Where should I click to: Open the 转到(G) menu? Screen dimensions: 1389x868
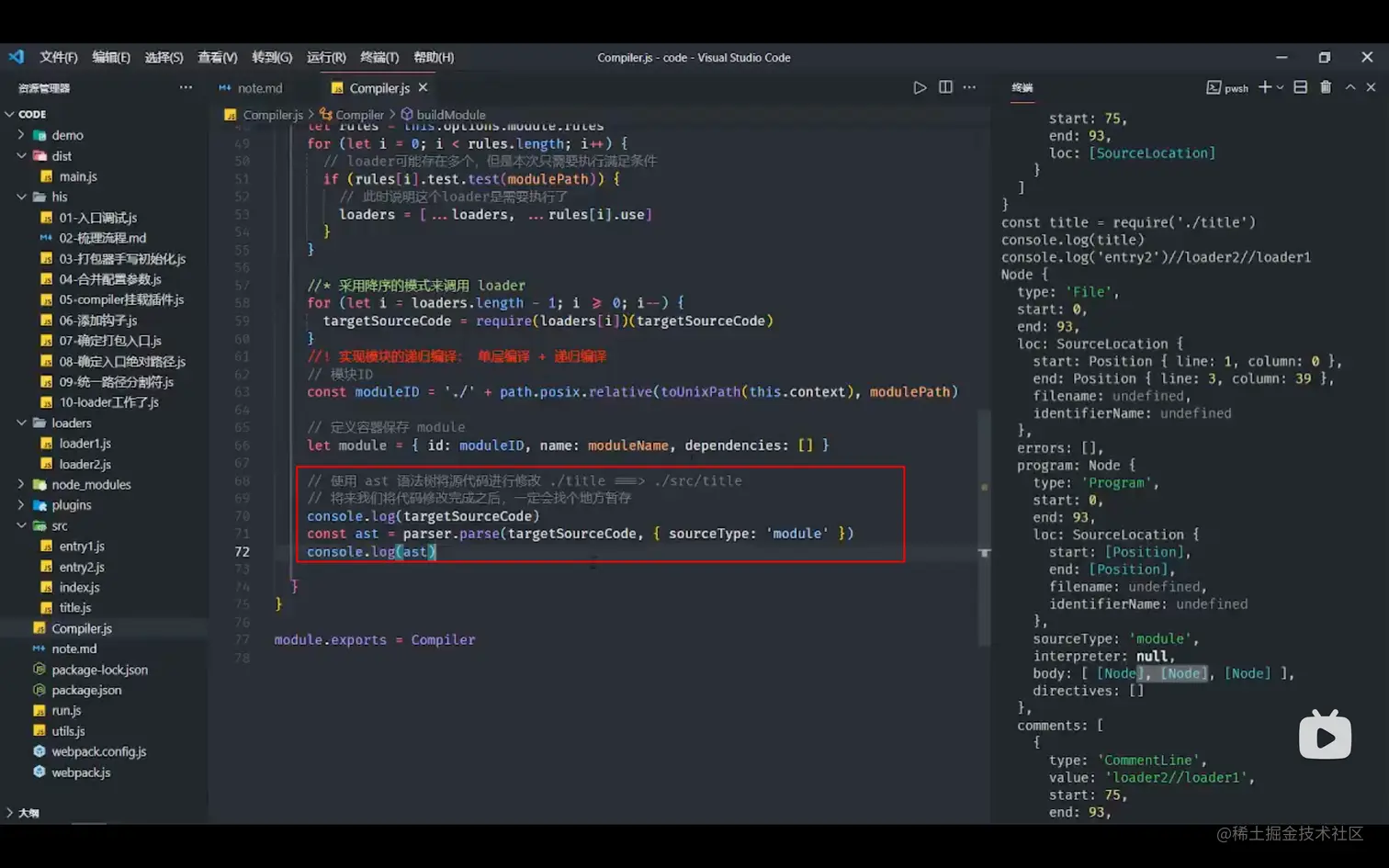click(x=272, y=57)
